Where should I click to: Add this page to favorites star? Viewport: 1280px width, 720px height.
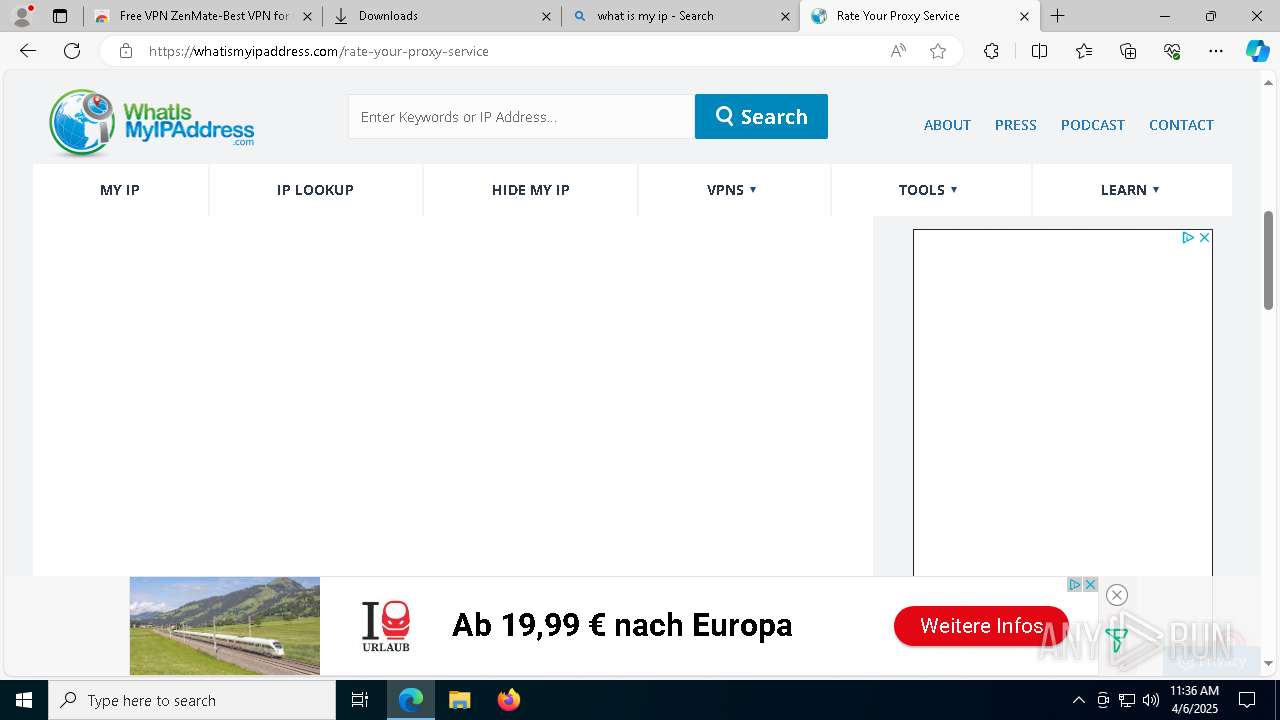pyautogui.click(x=938, y=51)
